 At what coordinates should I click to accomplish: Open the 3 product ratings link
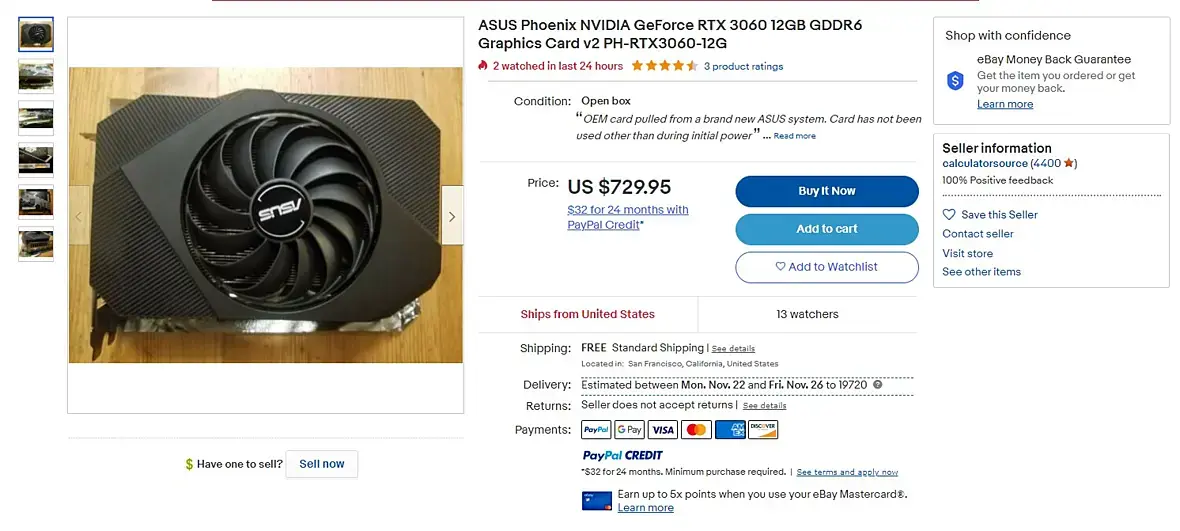tap(744, 66)
